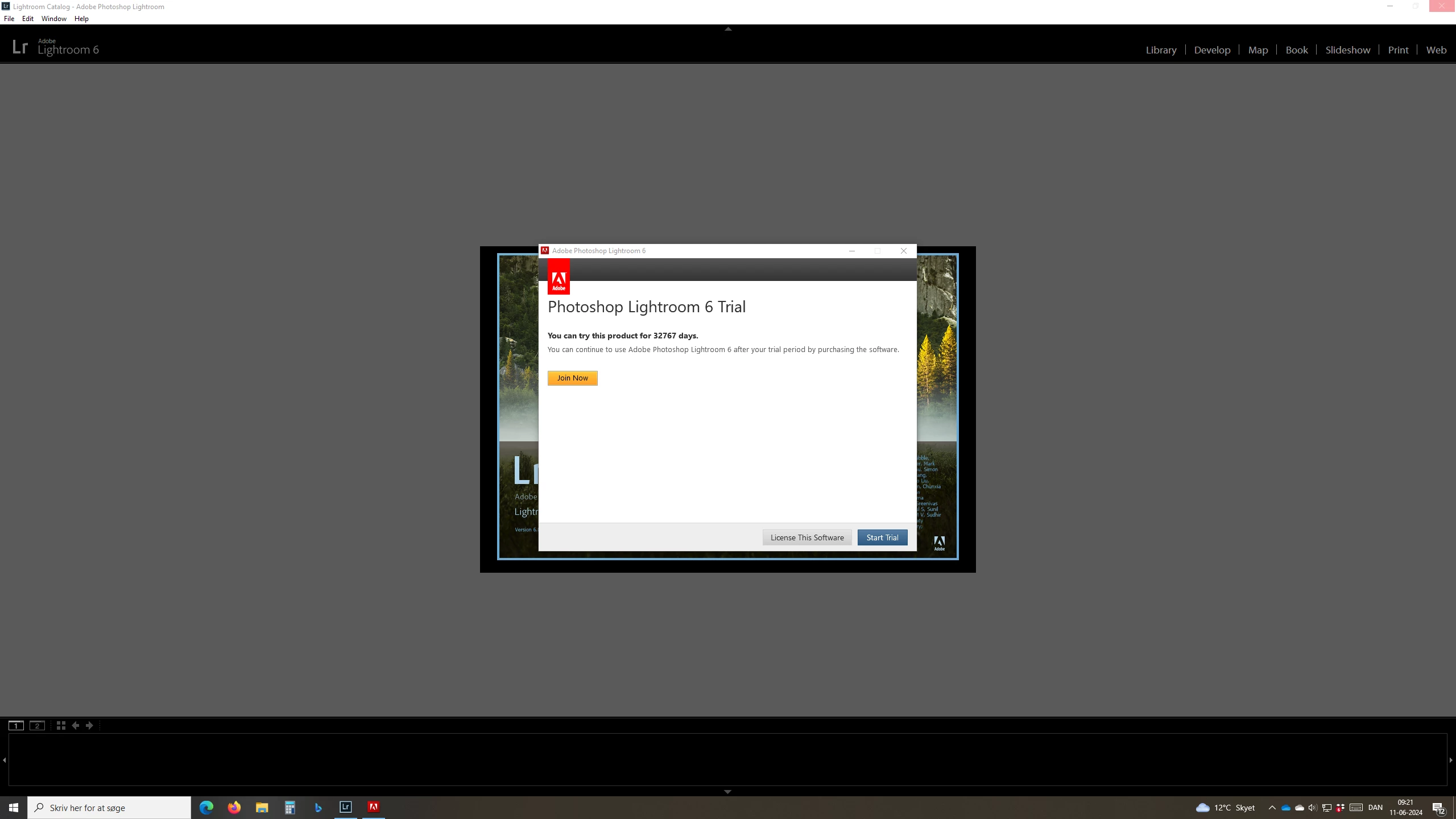Click the orange Join Now button
This screenshot has height=819, width=1456.
[572, 378]
